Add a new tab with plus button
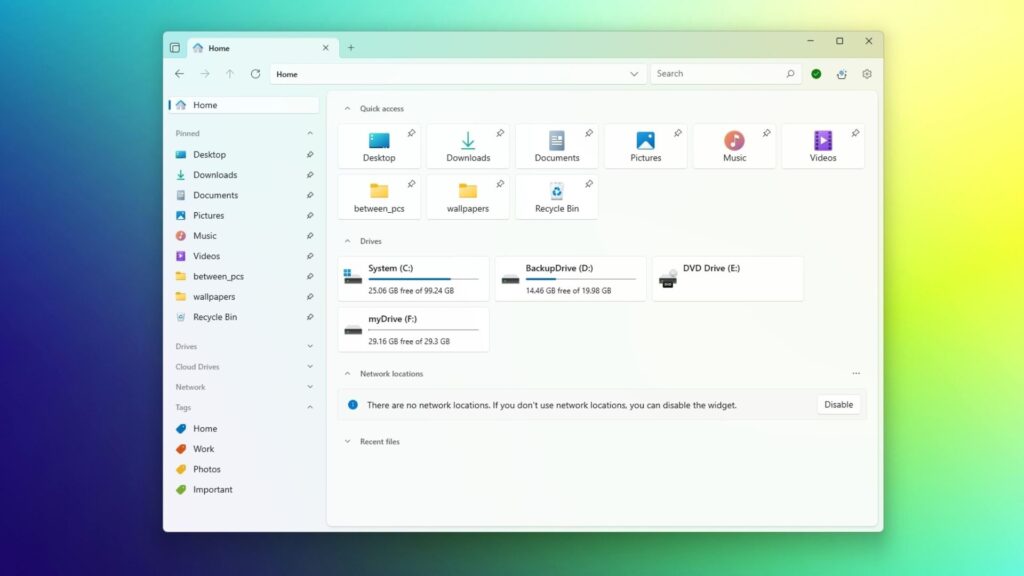1024x576 pixels. tap(351, 48)
